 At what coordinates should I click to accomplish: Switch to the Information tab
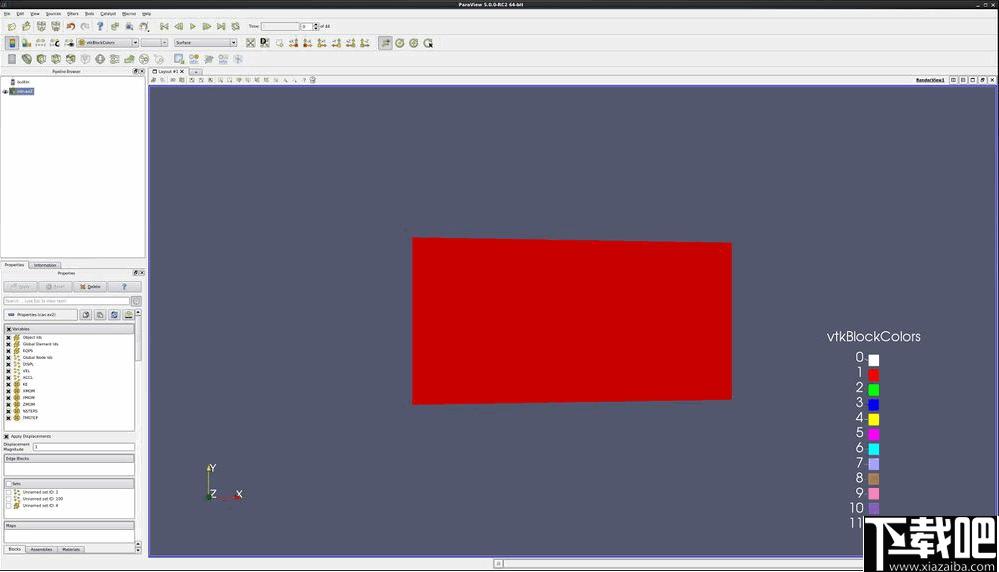coord(45,265)
